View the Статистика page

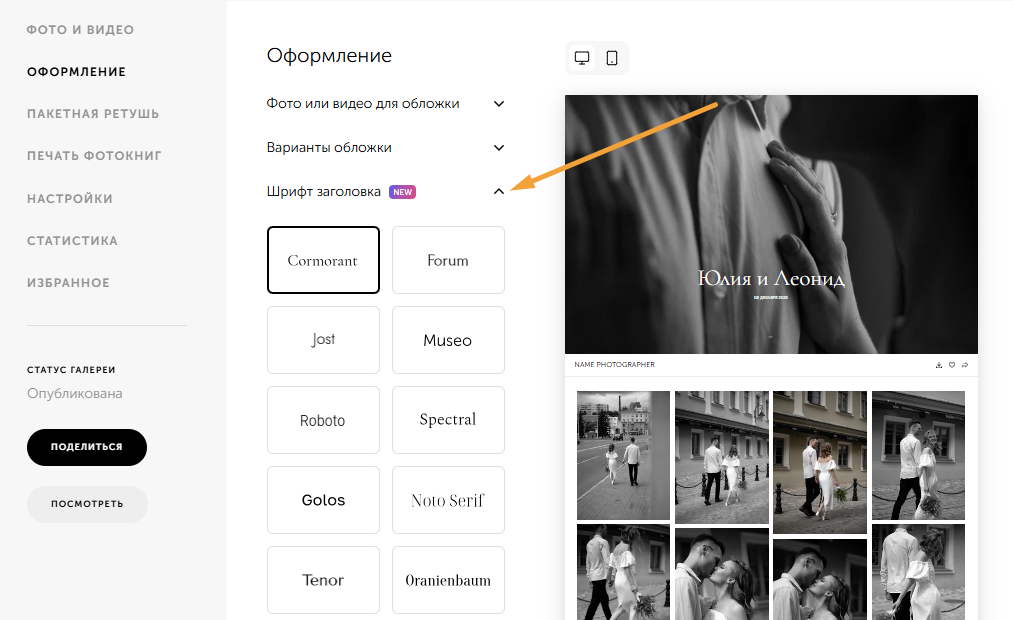click(x=72, y=241)
